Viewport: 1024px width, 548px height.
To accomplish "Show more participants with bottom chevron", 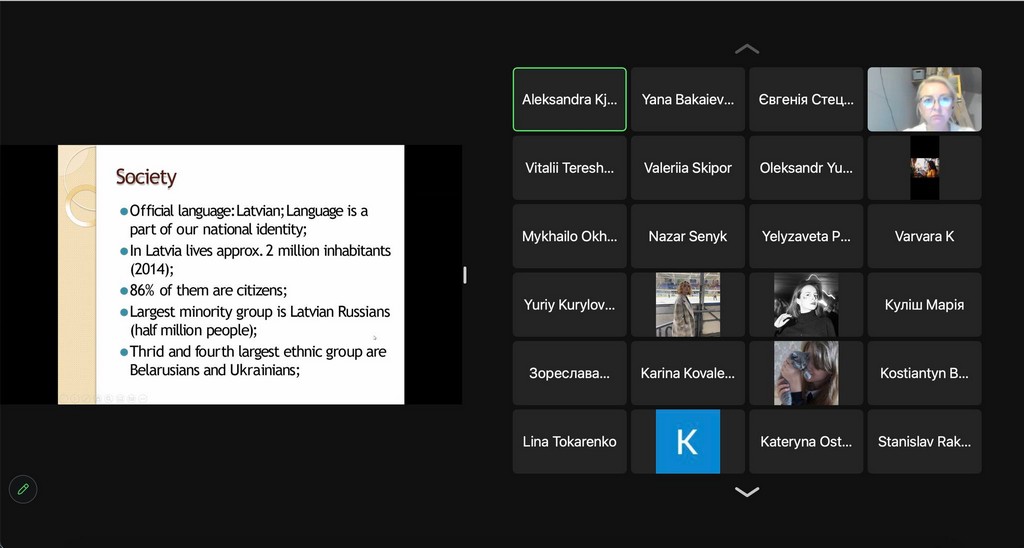I will (x=747, y=492).
